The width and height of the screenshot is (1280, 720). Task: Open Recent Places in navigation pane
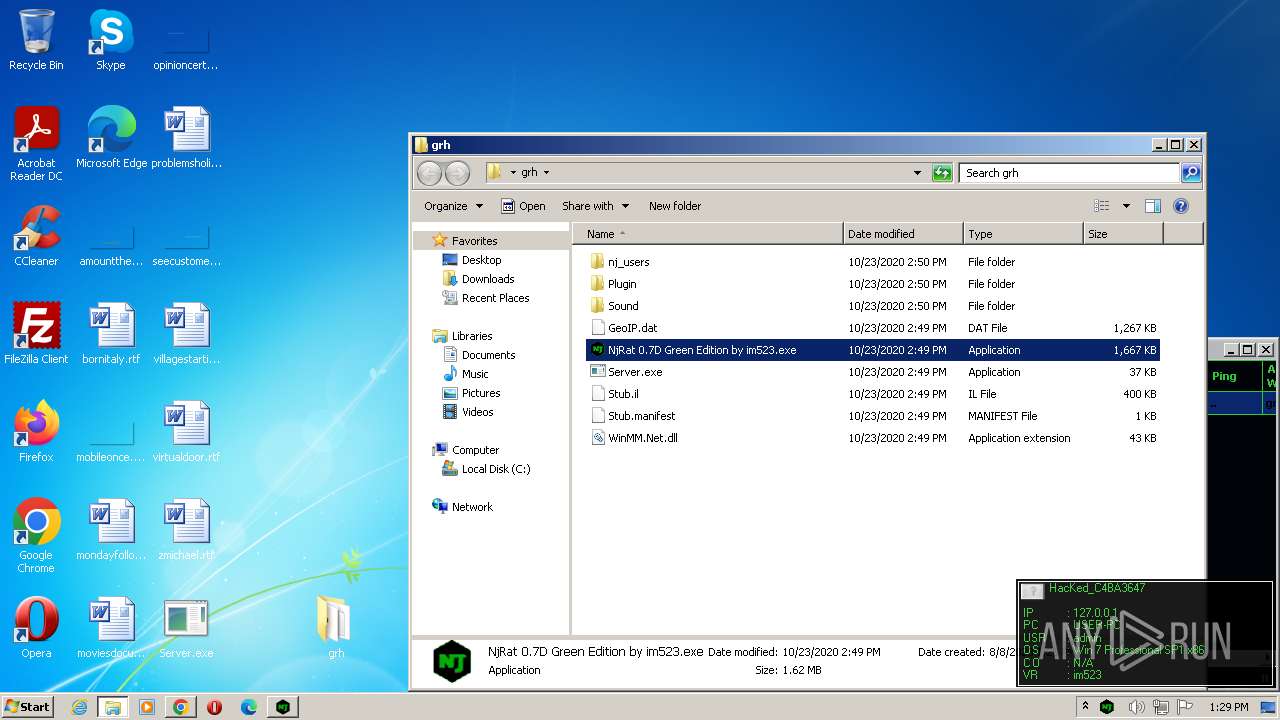point(486,298)
